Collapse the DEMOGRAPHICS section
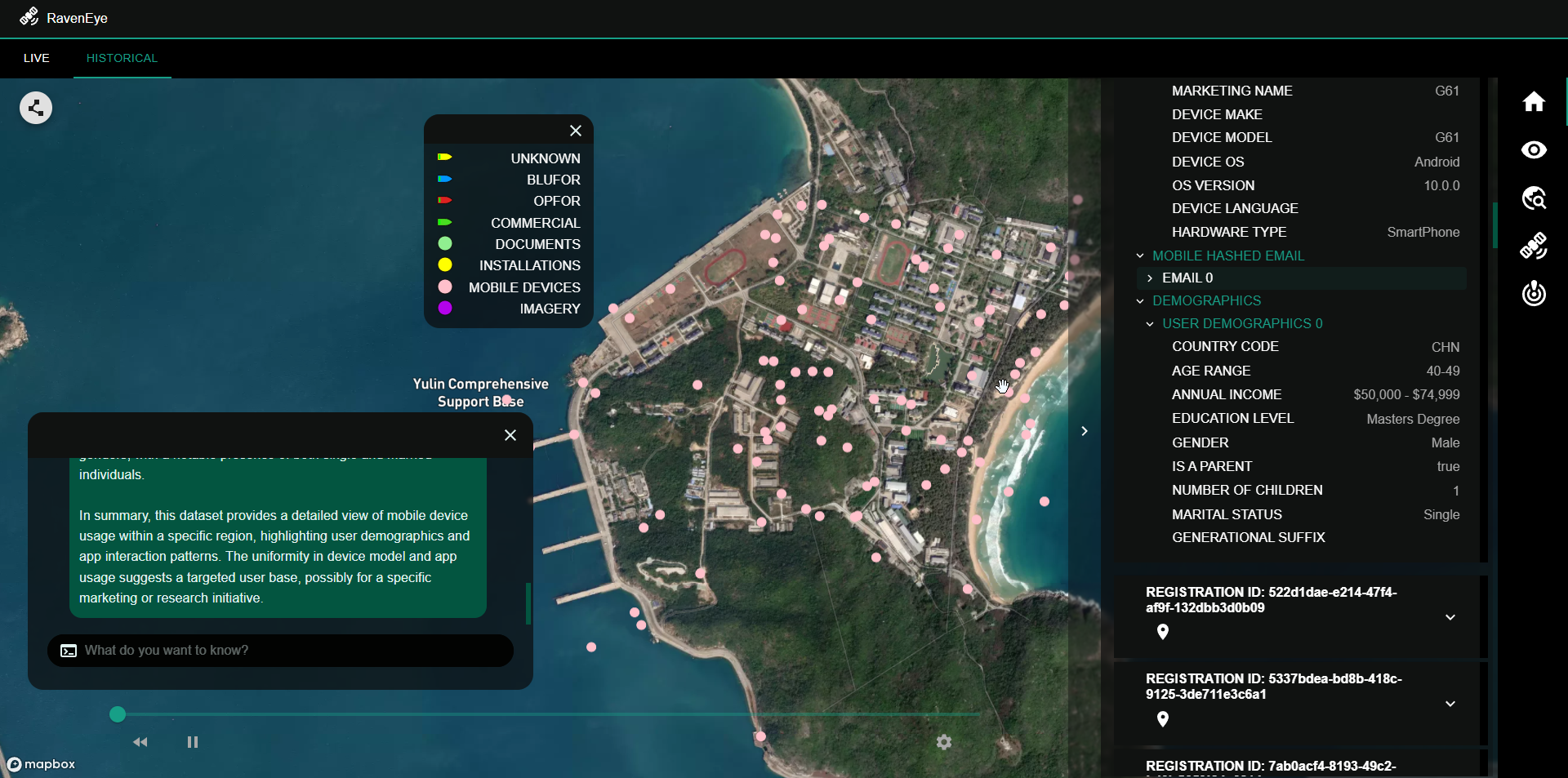This screenshot has height=778, width=1568. pyautogui.click(x=1140, y=301)
